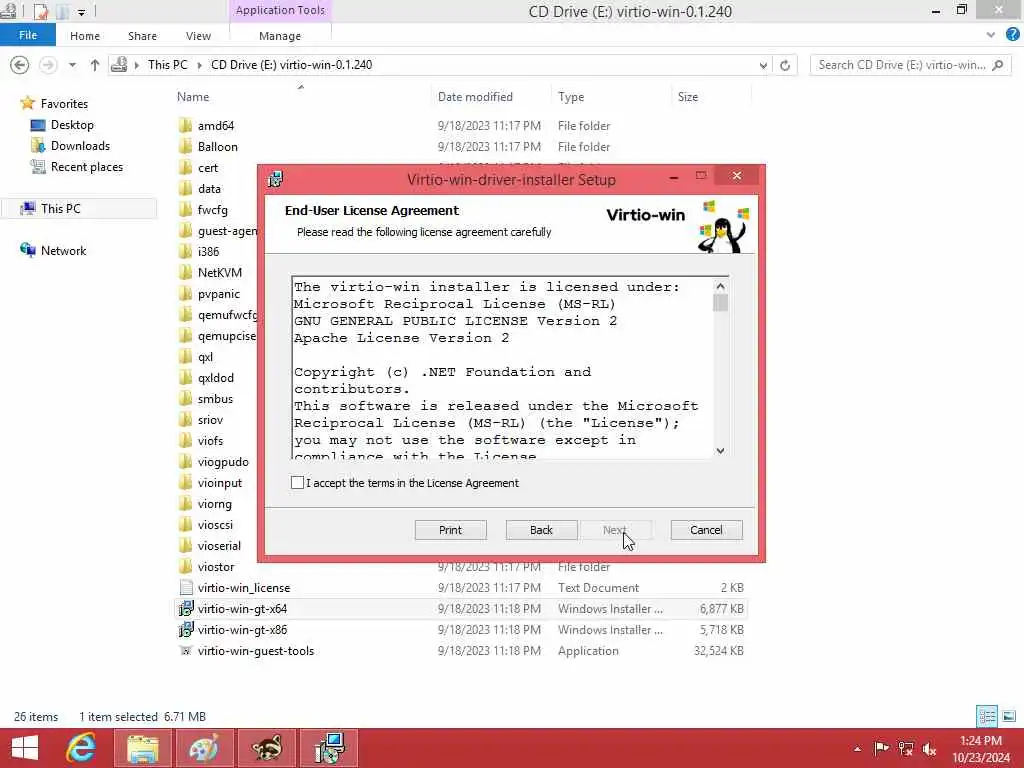Viewport: 1024px width, 768px height.
Task: Open the Action Center flag icon
Action: tap(881, 748)
